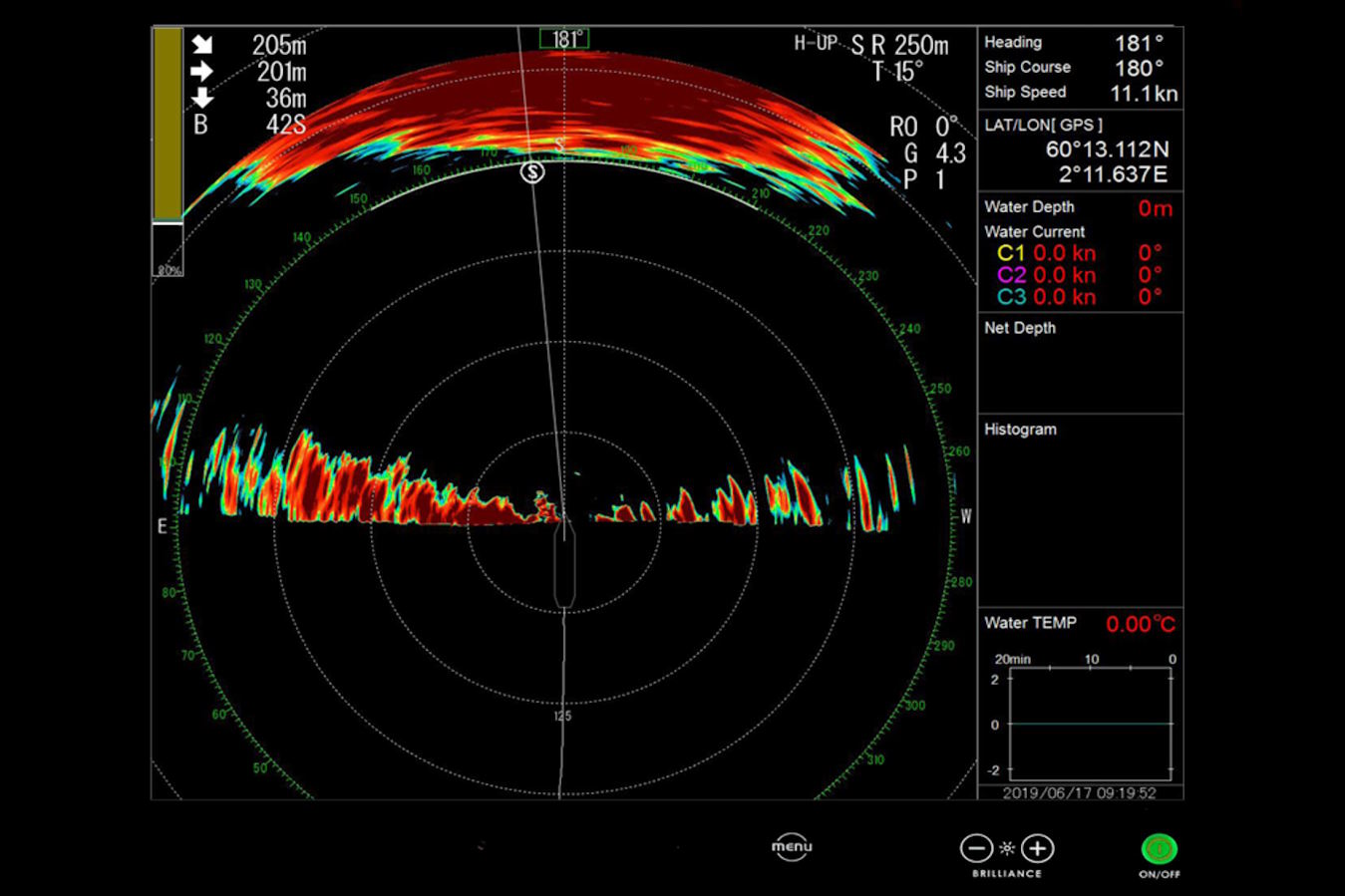Image resolution: width=1345 pixels, height=896 pixels.
Task: Click the W compass marker
Action: tap(966, 516)
